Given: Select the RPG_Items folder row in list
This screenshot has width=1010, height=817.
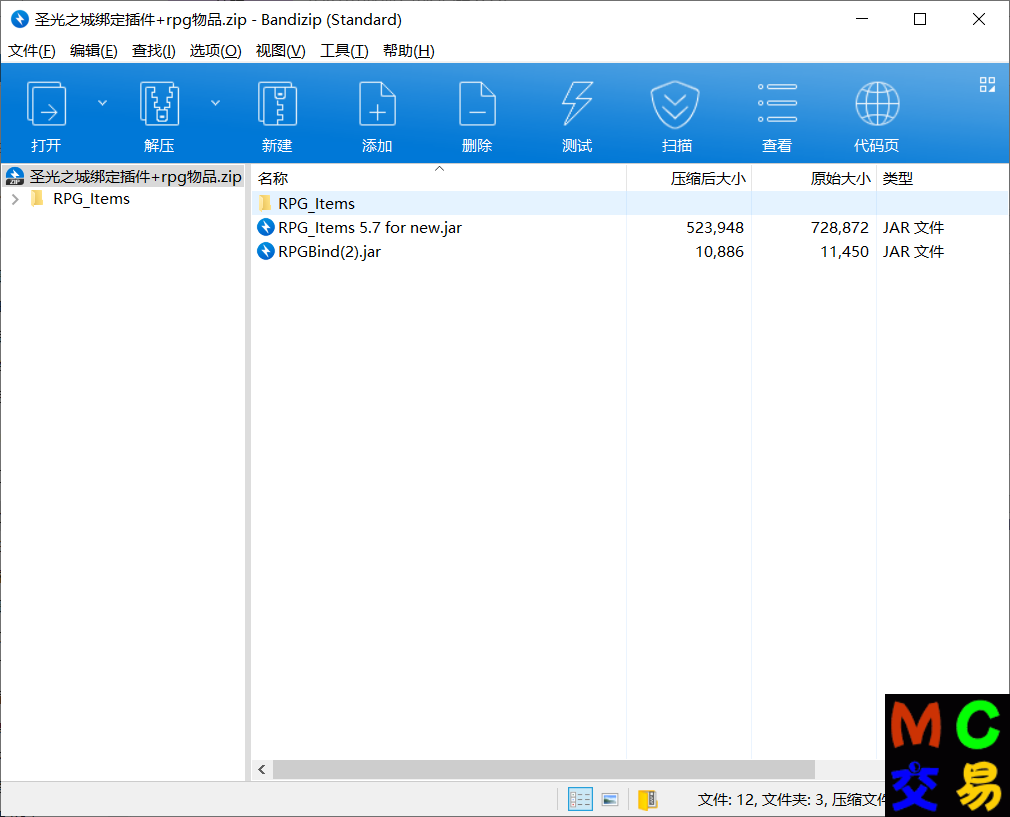Looking at the screenshot, I should tap(629, 204).
